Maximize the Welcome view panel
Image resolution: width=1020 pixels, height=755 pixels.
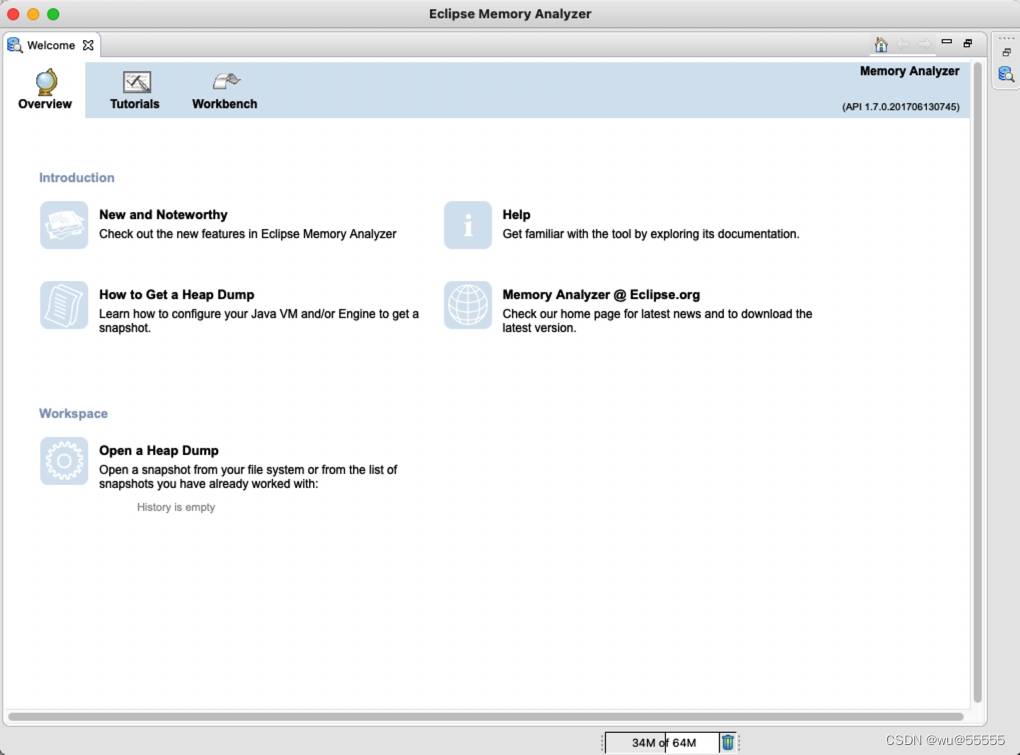[968, 43]
